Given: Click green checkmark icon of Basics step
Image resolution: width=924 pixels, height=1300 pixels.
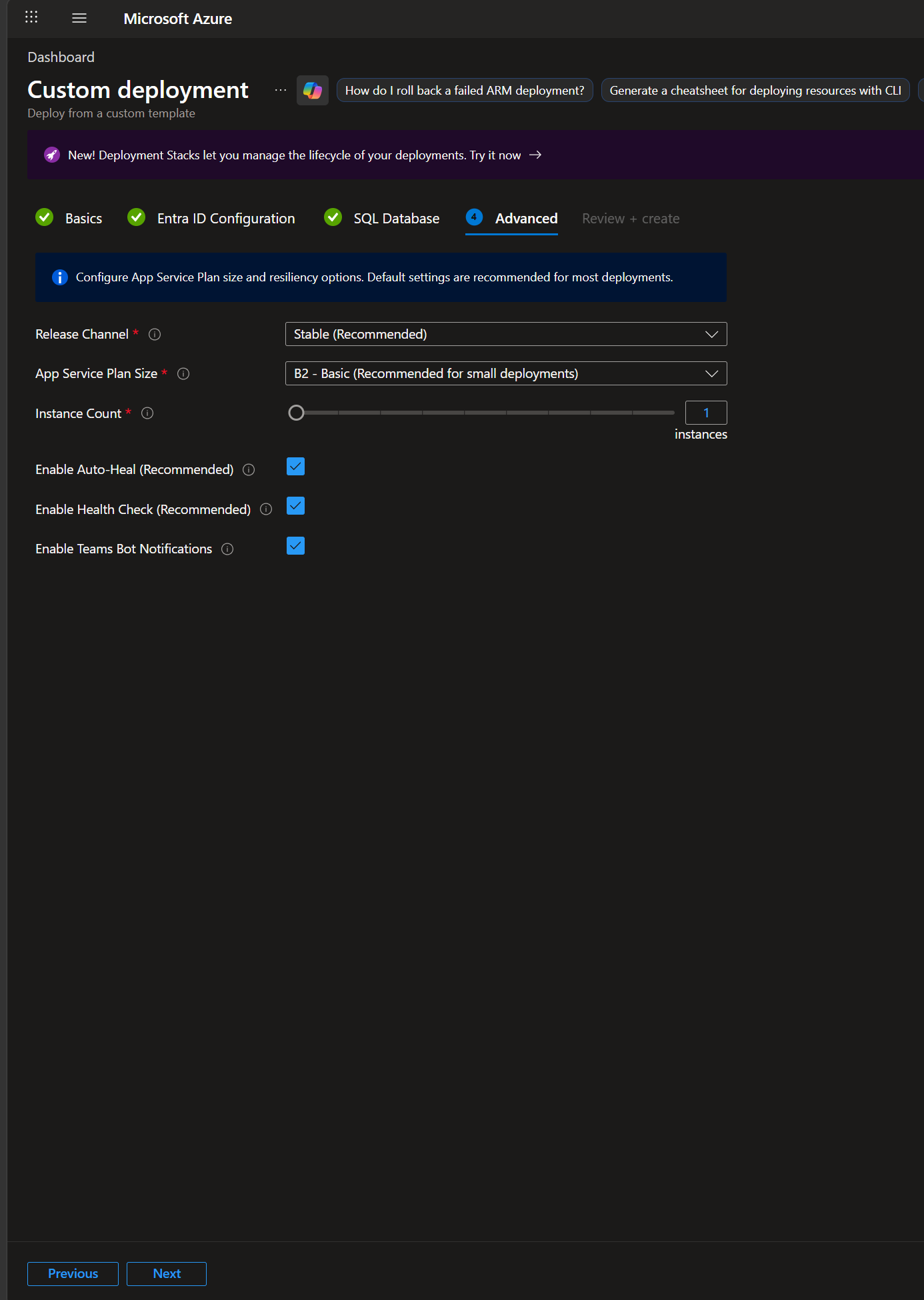Looking at the screenshot, I should tap(45, 217).
